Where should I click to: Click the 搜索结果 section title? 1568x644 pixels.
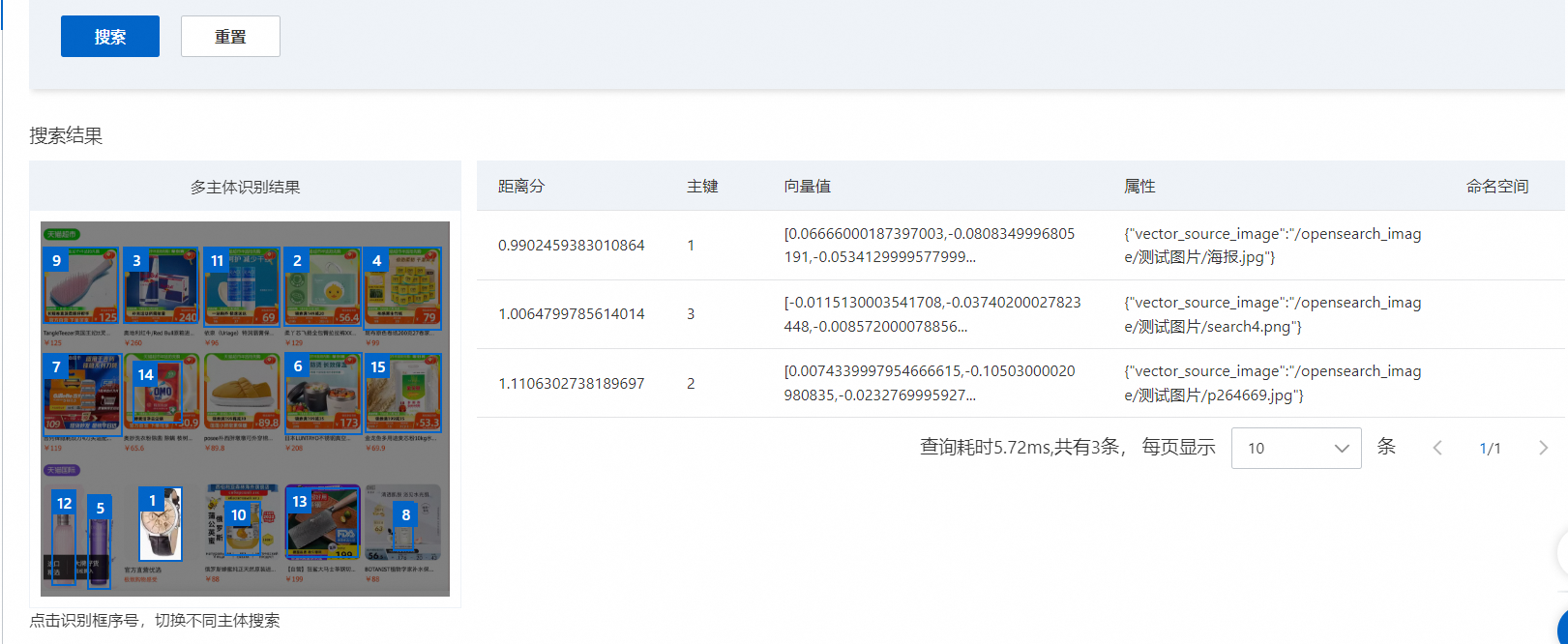click(66, 135)
